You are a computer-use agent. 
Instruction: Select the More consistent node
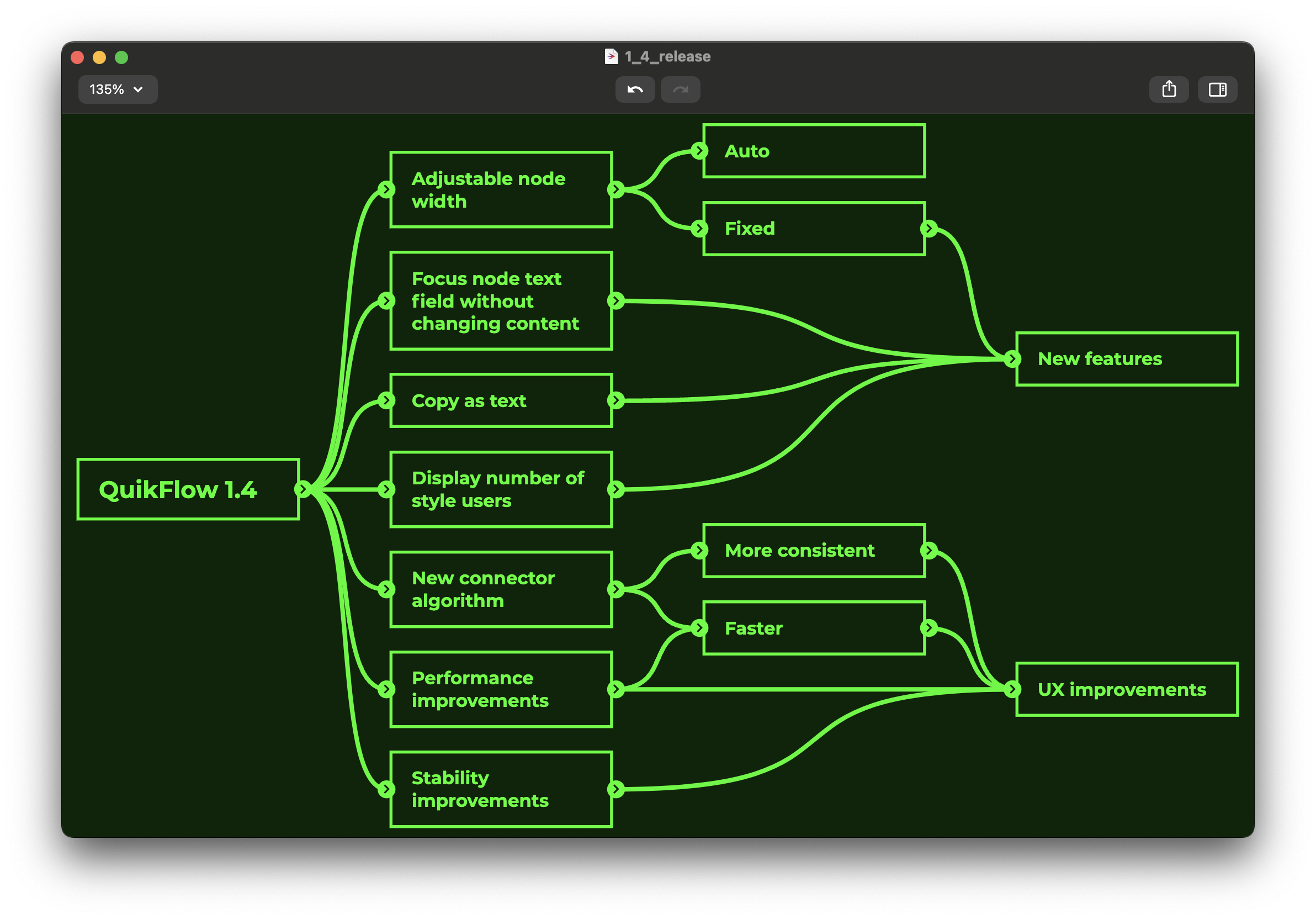pos(814,551)
